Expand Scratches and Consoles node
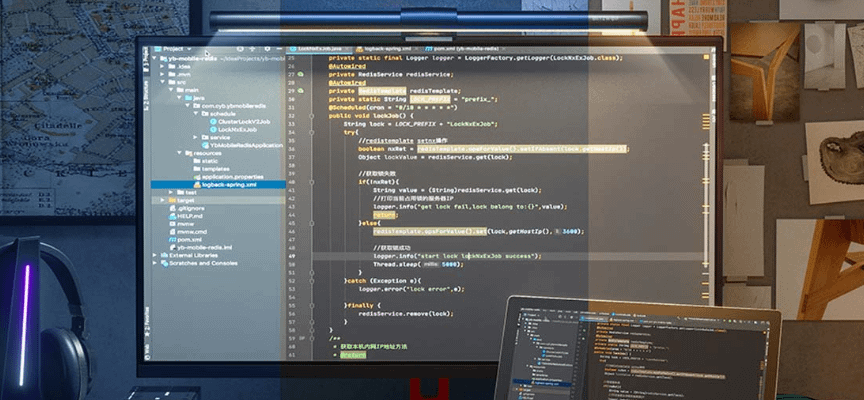 156,263
